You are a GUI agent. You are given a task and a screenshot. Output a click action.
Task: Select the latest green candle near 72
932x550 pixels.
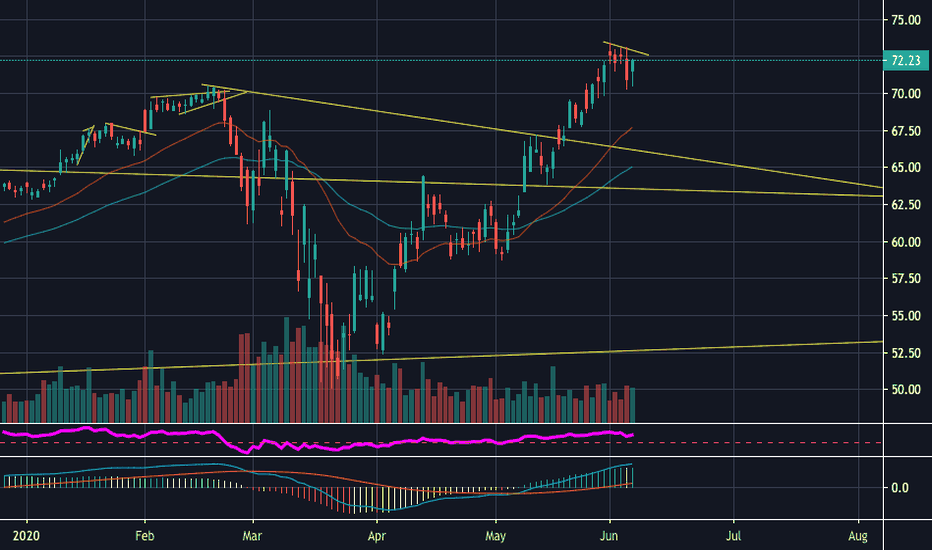coord(632,67)
